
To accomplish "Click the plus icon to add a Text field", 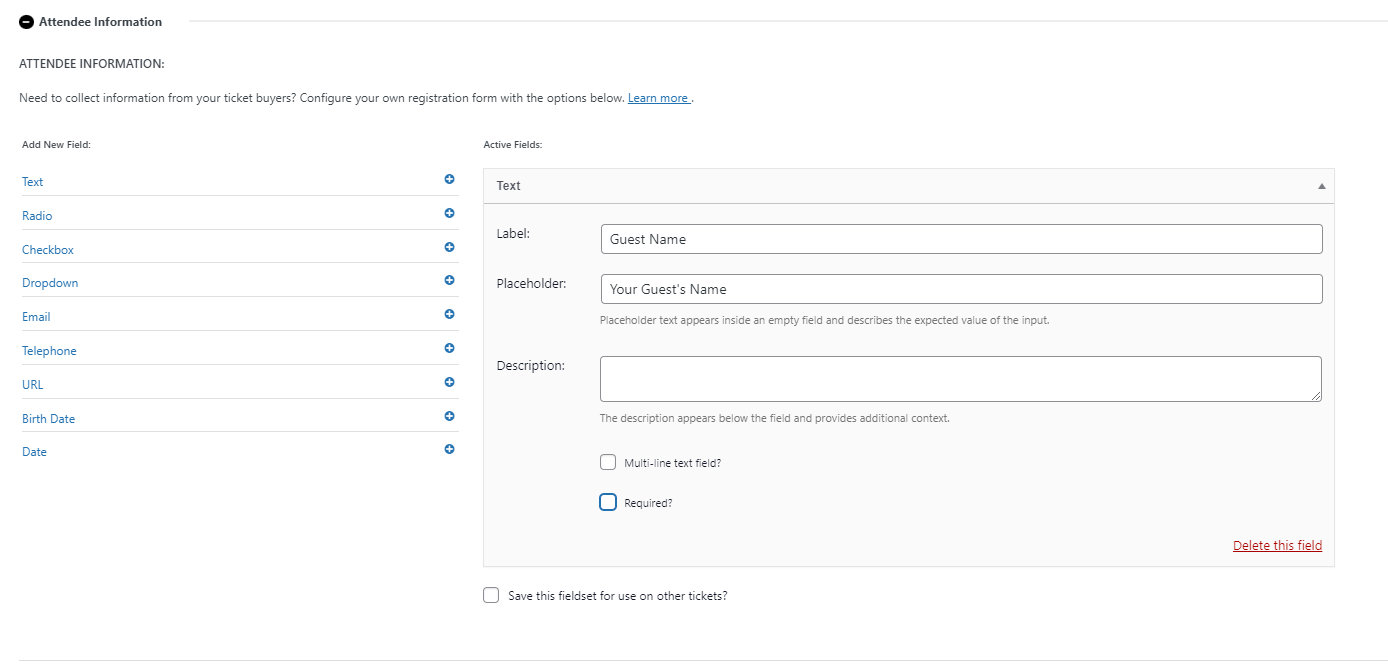I will point(449,179).
